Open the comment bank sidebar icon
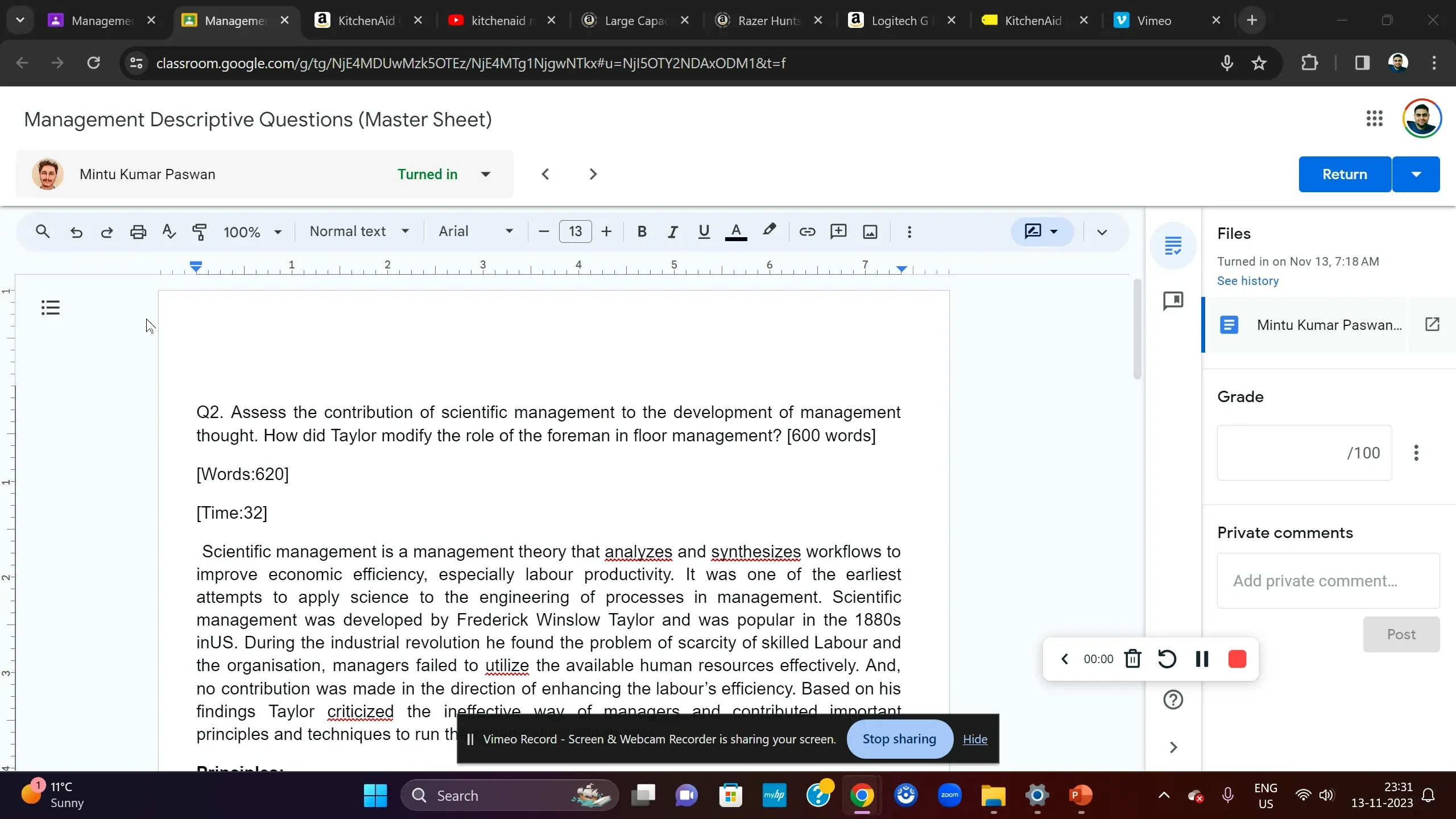Image resolution: width=1456 pixels, height=819 pixels. pyautogui.click(x=1173, y=300)
